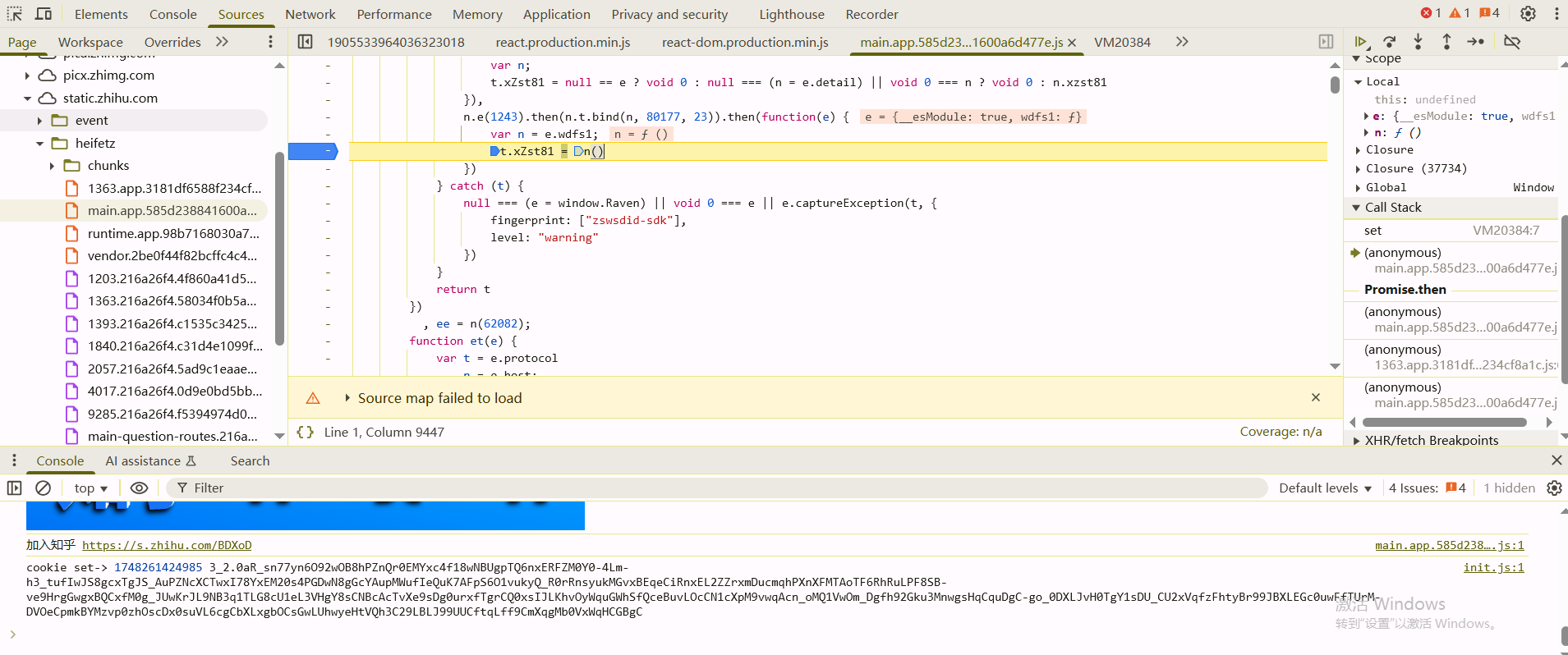The width and height of the screenshot is (1568, 655).
Task: Expand the Source map failed to load warning
Action: click(x=347, y=398)
